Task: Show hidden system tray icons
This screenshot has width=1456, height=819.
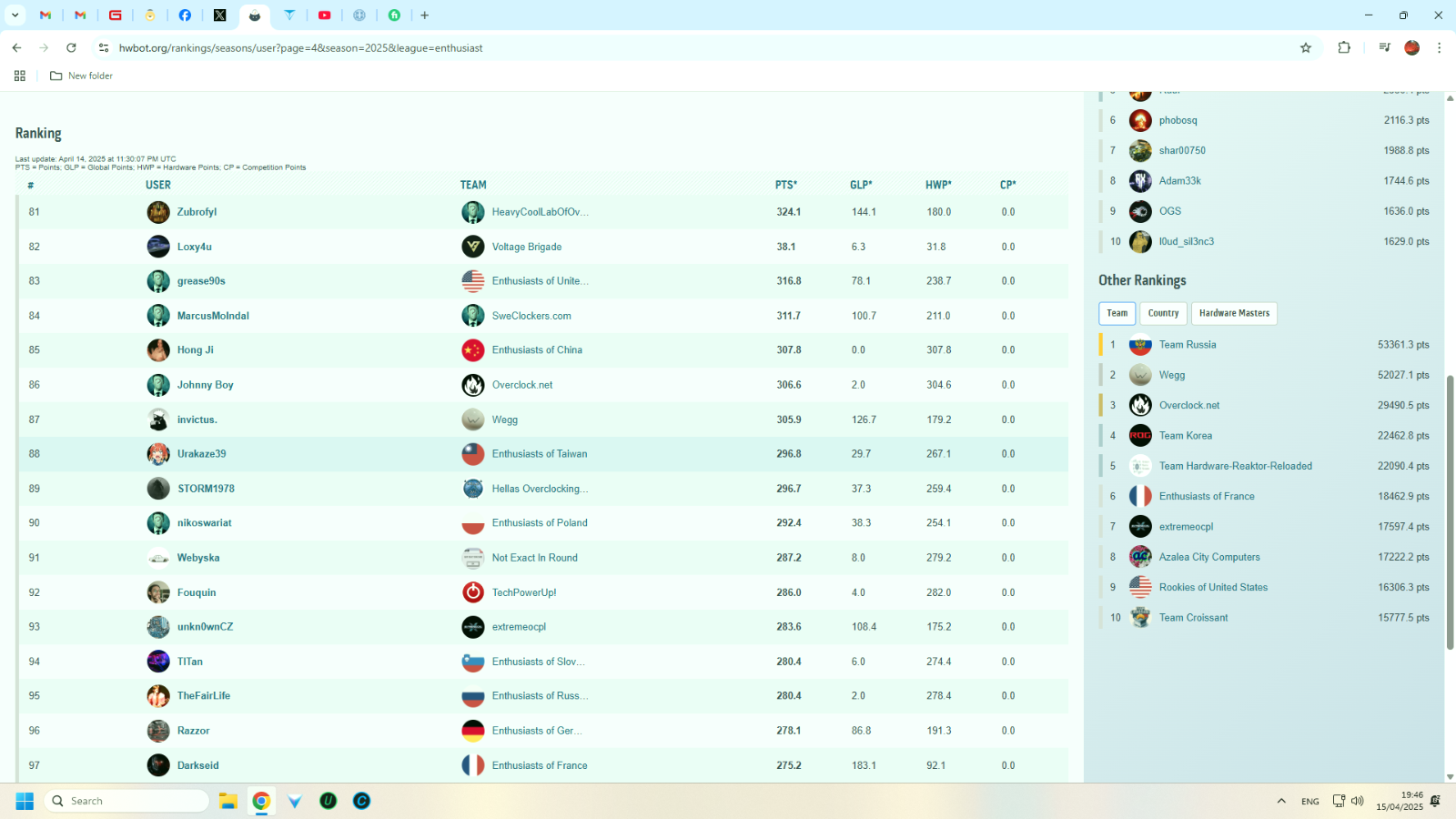Action: 1281,801
